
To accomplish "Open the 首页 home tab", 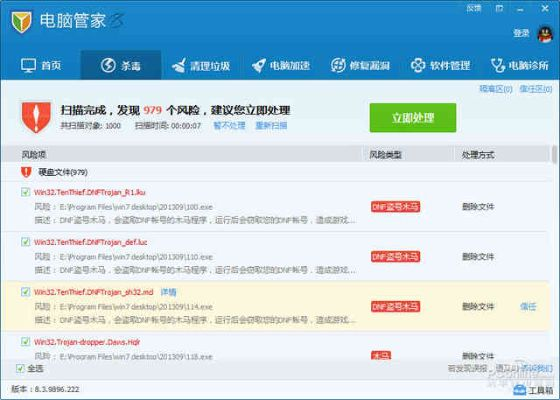I will tap(40, 65).
